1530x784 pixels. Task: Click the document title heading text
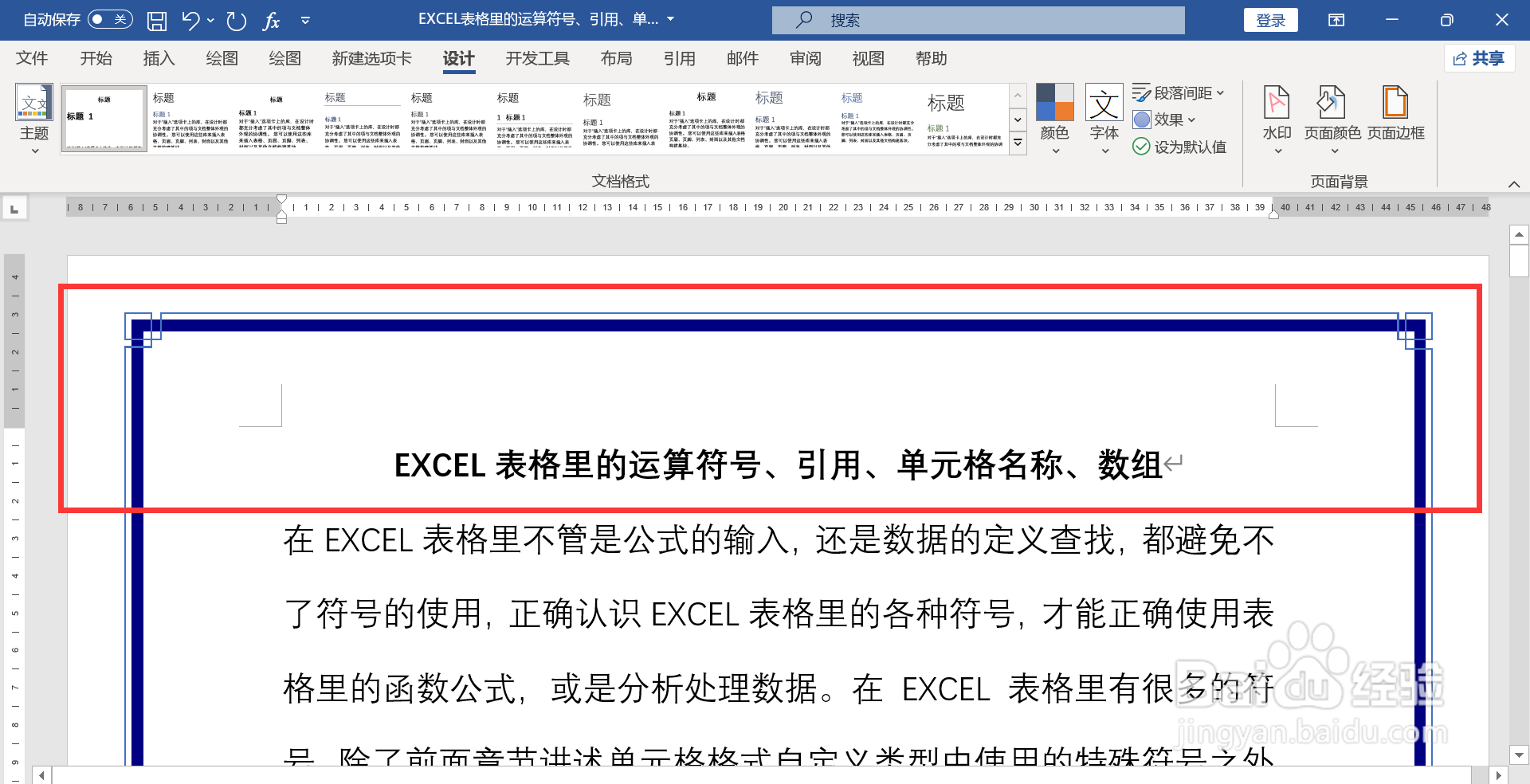tap(778, 465)
